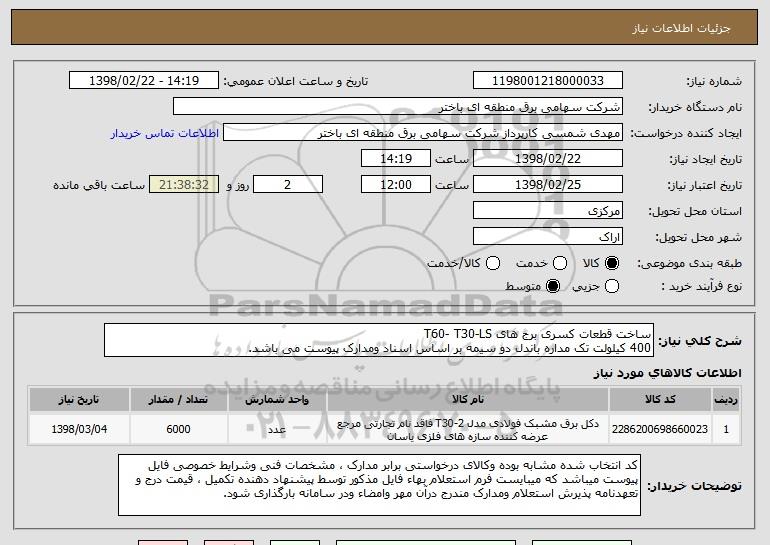The height and width of the screenshot is (545, 770).
Task: Click the delivery city field اراک
Action: [548, 237]
